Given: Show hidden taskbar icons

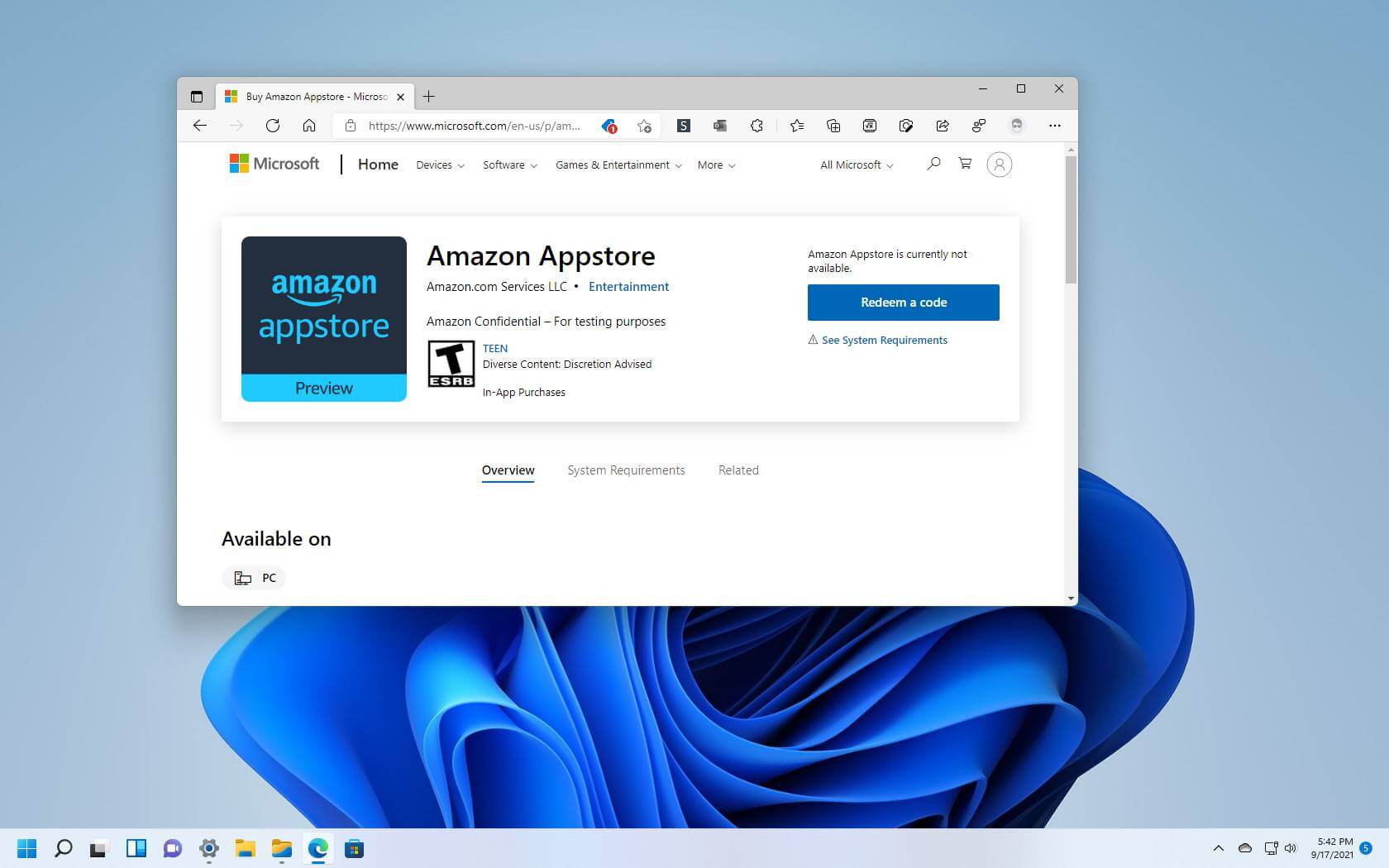Looking at the screenshot, I should (x=1218, y=848).
